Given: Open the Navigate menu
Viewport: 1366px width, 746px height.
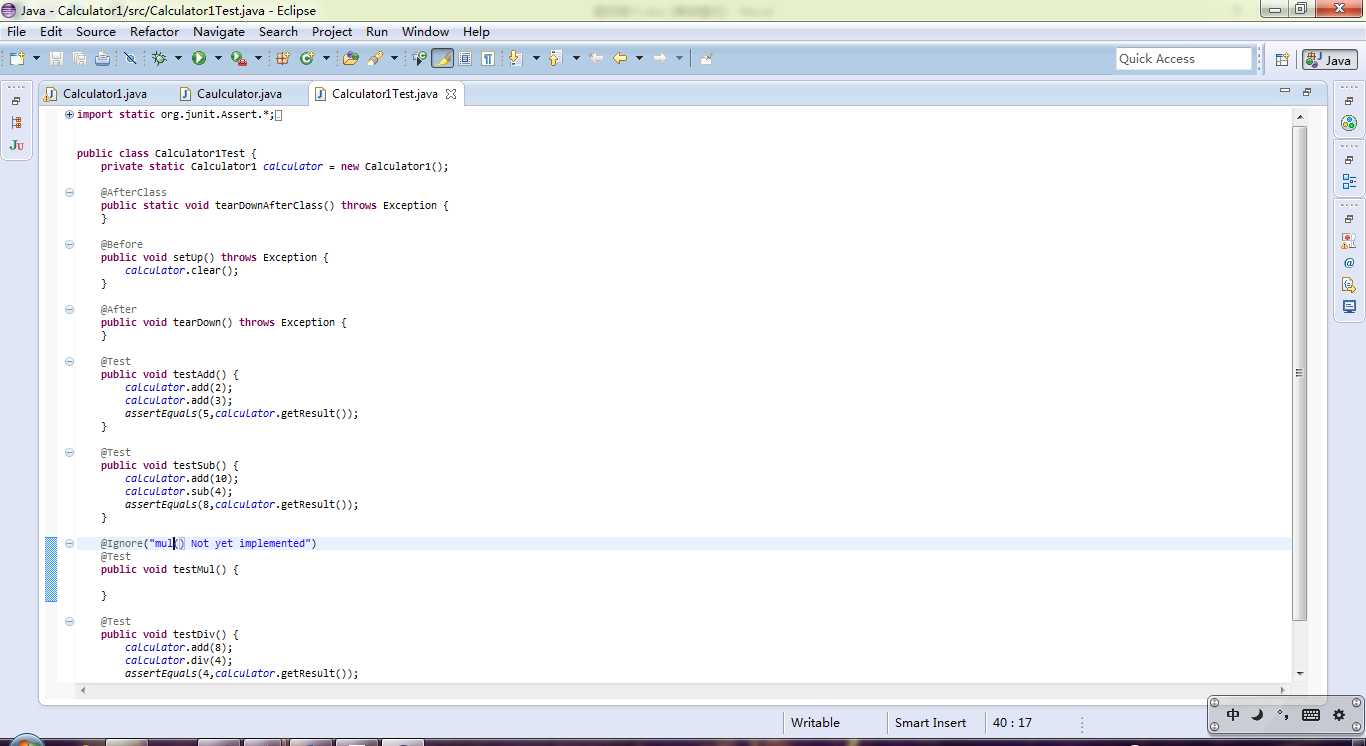Looking at the screenshot, I should pos(219,32).
